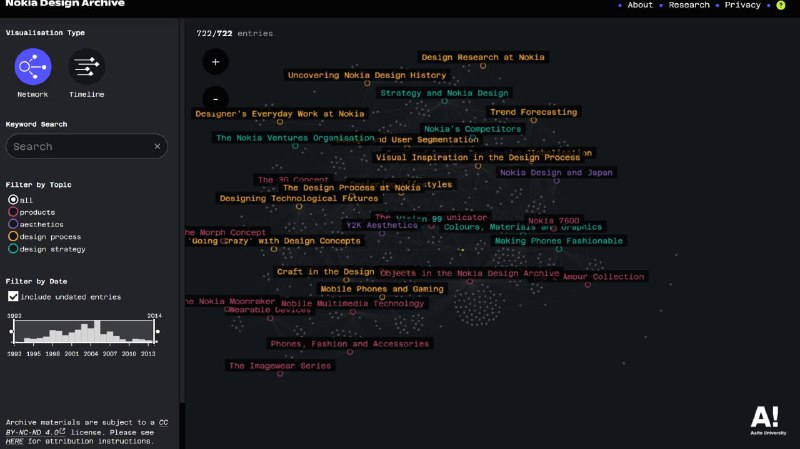Click circle node under The Nokia Ventures Organisation

tap(295, 146)
